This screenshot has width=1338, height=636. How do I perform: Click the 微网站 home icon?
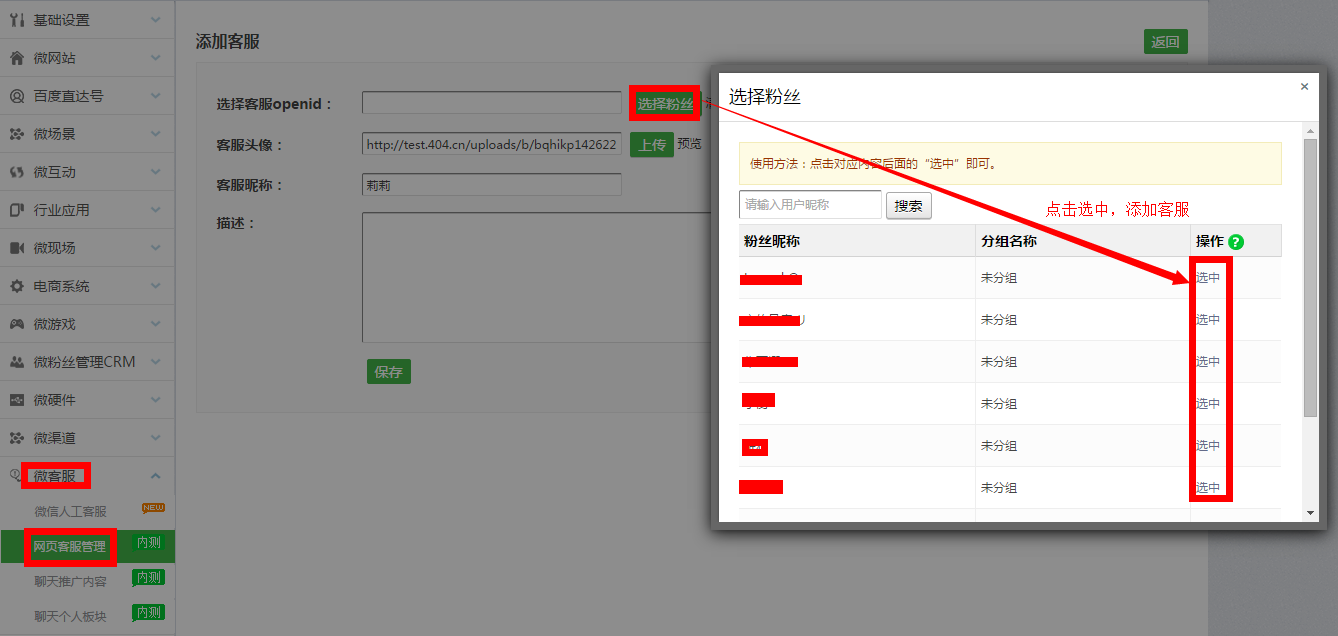[x=16, y=58]
